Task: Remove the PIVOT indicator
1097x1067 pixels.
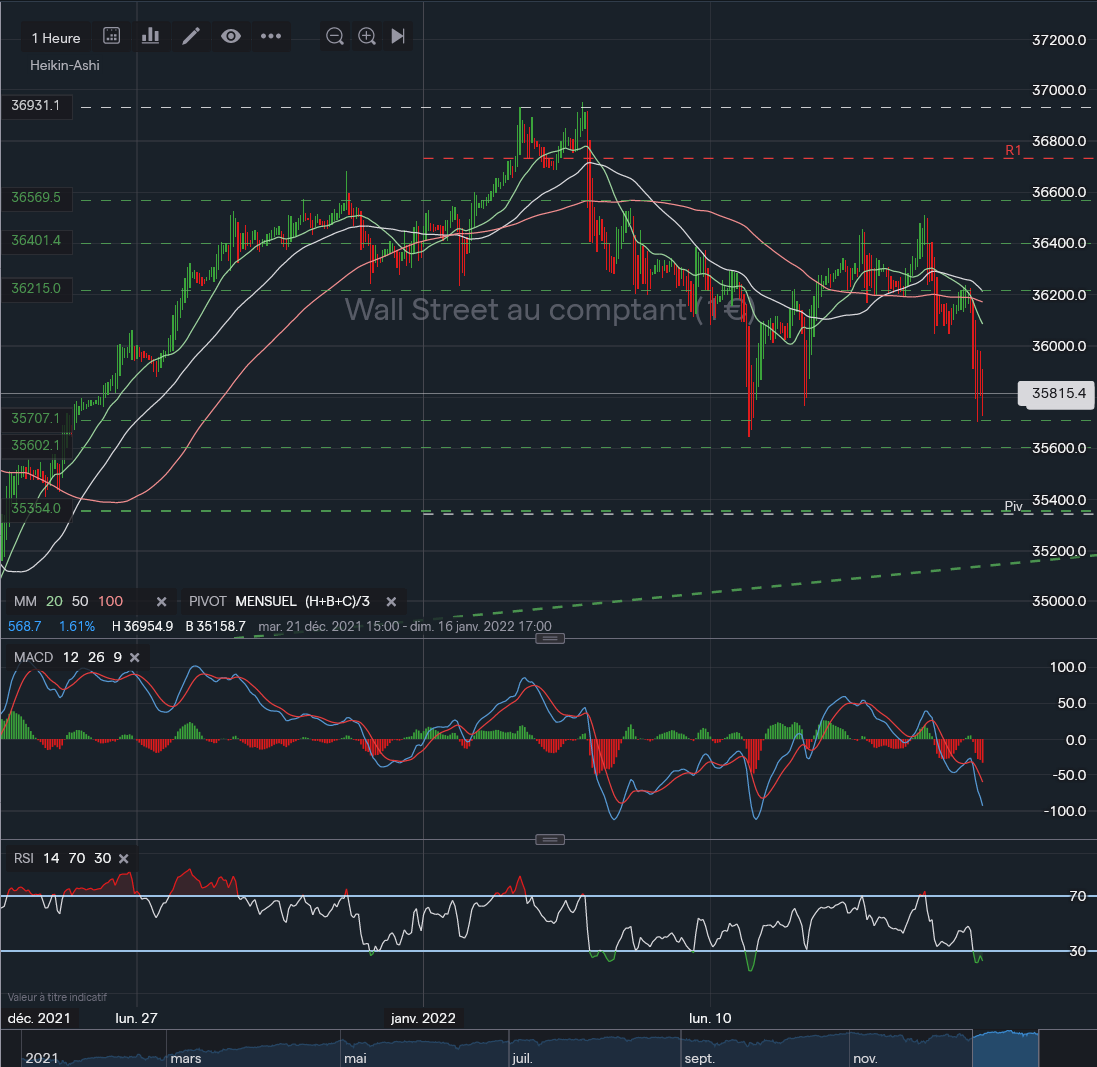Action: pos(391,602)
